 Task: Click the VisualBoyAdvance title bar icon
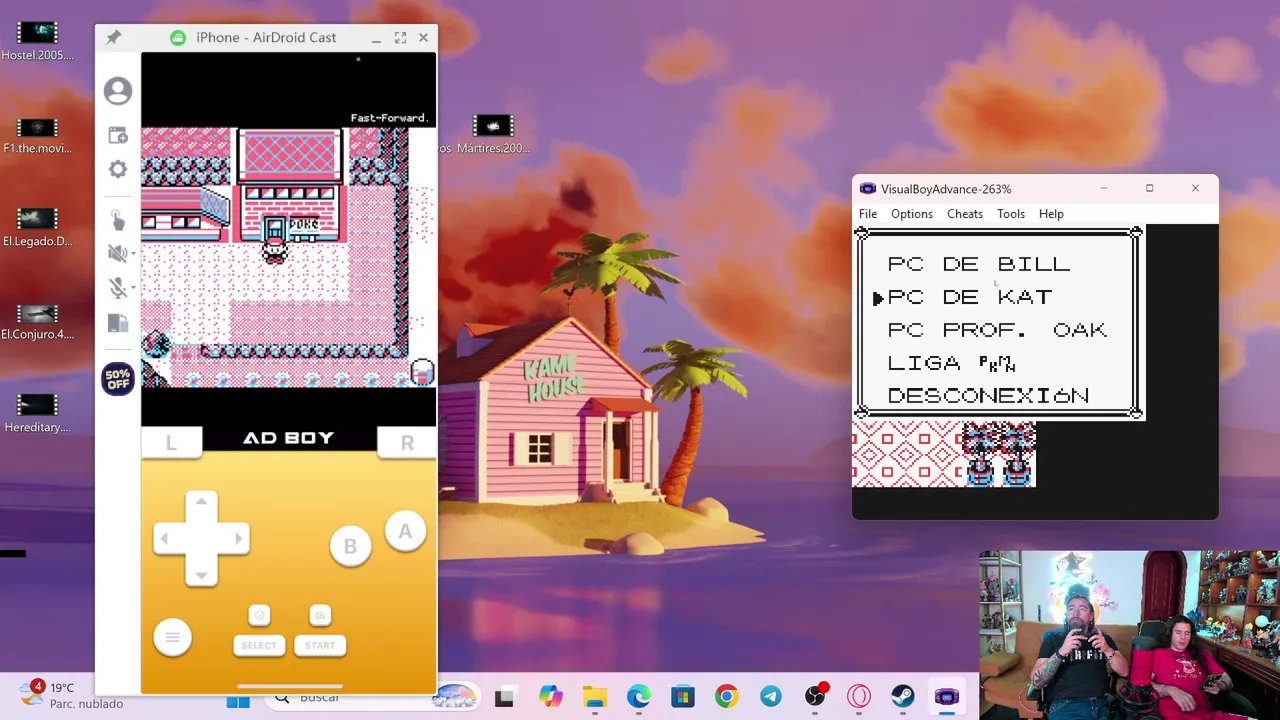(x=867, y=189)
